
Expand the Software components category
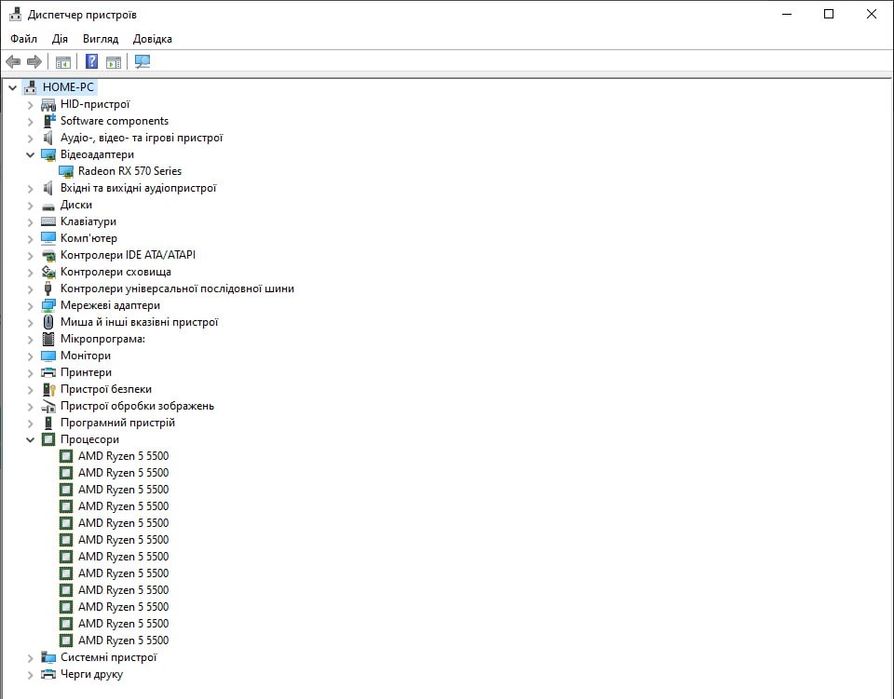(x=30, y=121)
